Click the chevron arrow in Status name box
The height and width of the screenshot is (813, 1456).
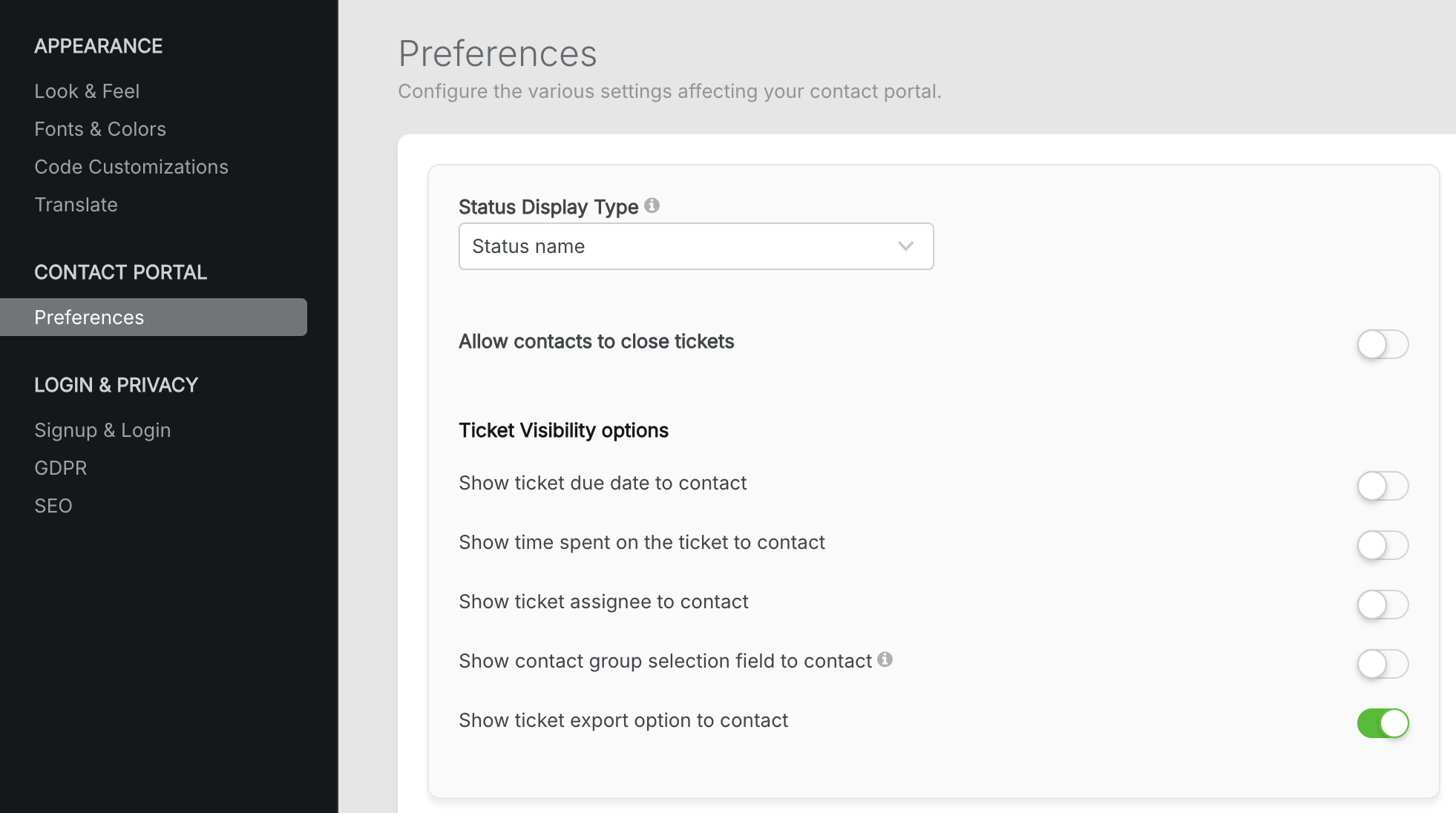tap(905, 246)
